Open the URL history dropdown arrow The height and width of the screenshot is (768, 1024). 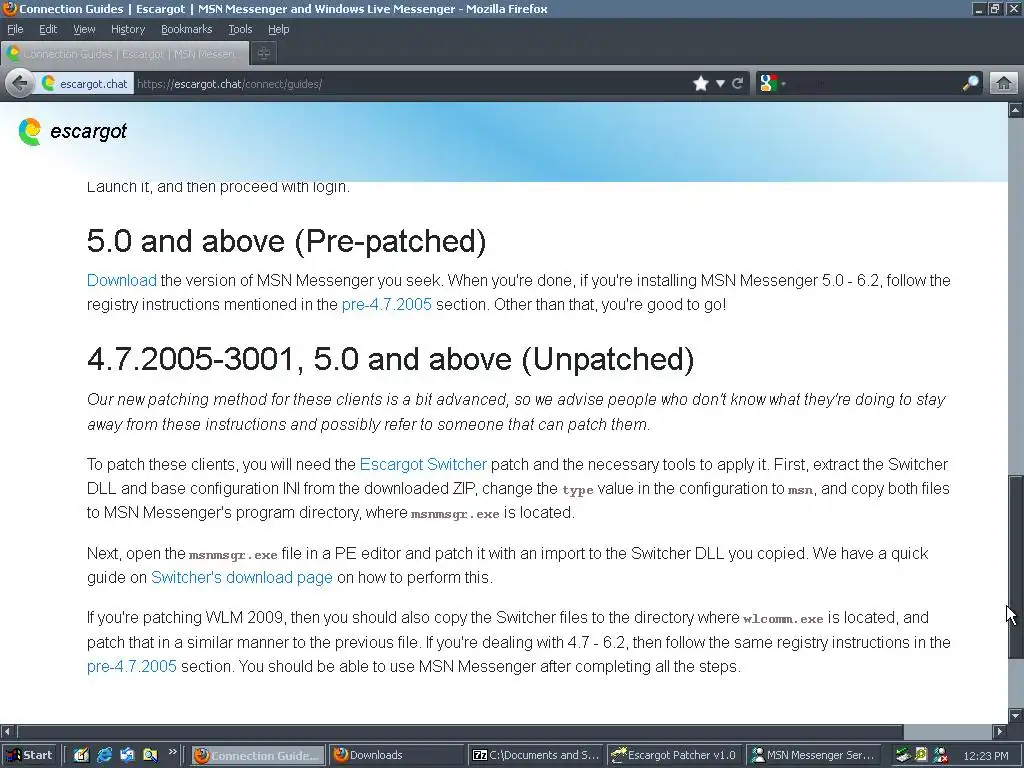pos(720,84)
